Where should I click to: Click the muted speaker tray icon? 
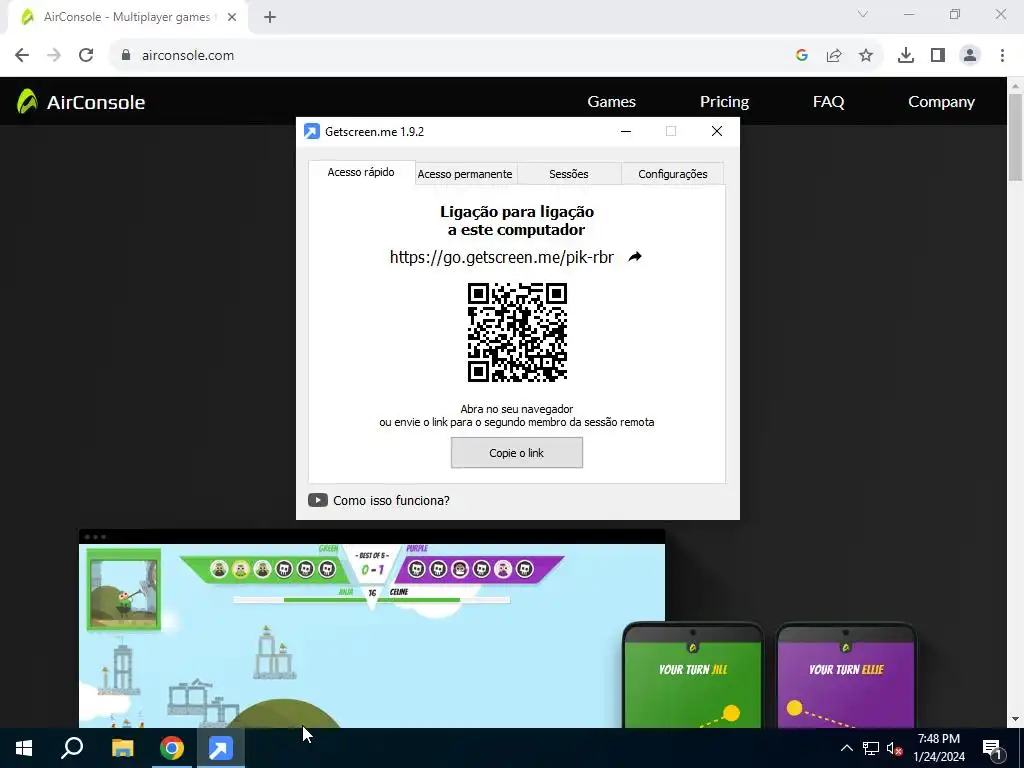click(894, 748)
